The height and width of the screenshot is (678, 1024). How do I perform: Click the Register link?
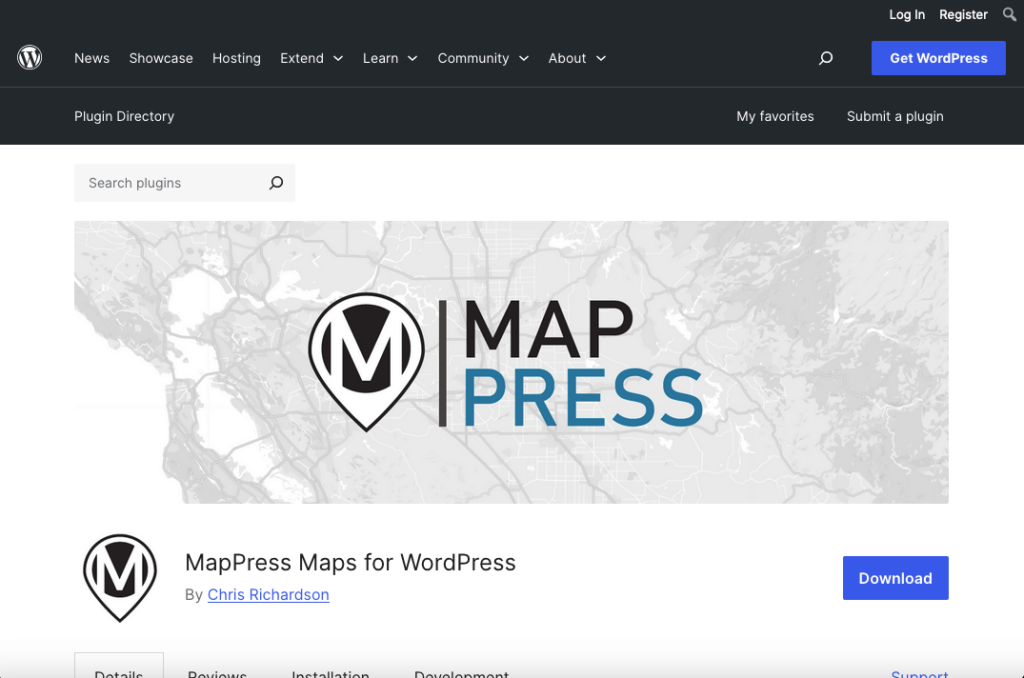coord(963,14)
